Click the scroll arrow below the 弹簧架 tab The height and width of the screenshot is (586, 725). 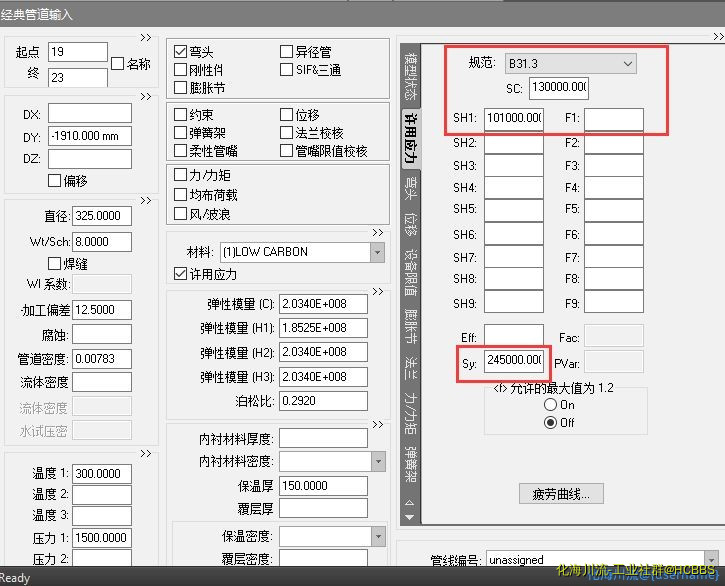[408, 516]
